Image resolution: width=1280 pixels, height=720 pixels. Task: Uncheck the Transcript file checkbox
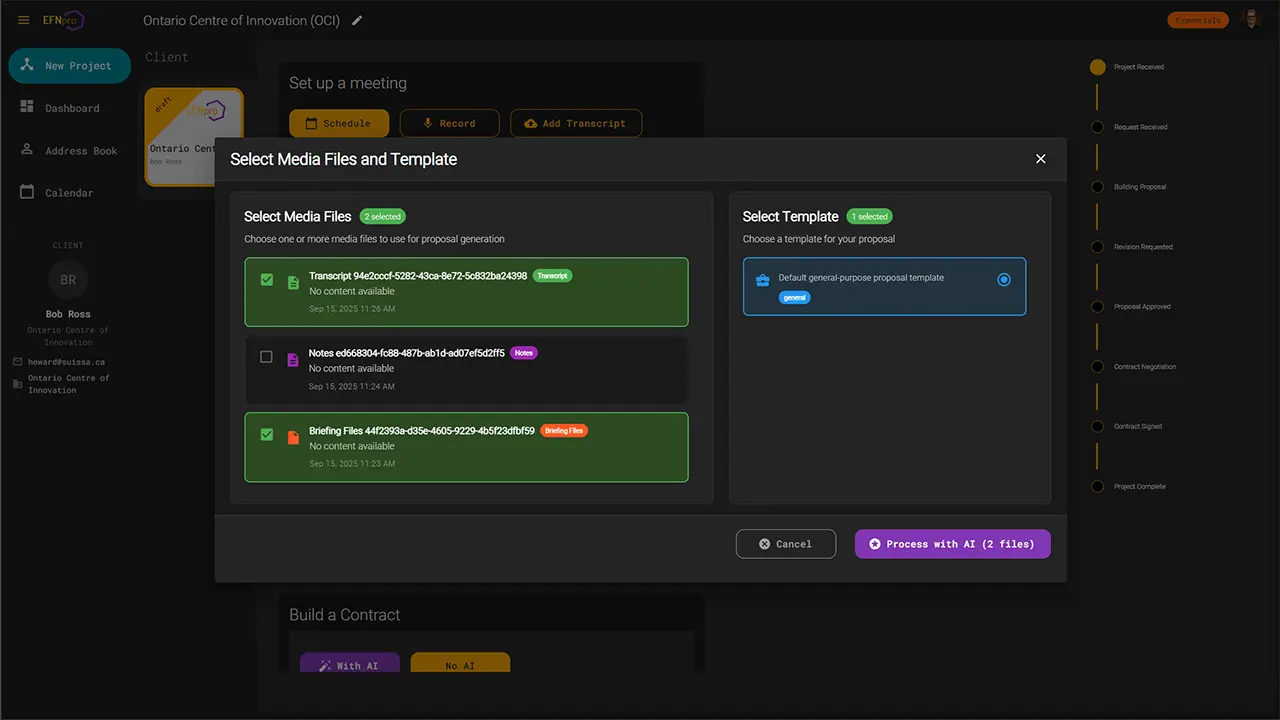[266, 280]
